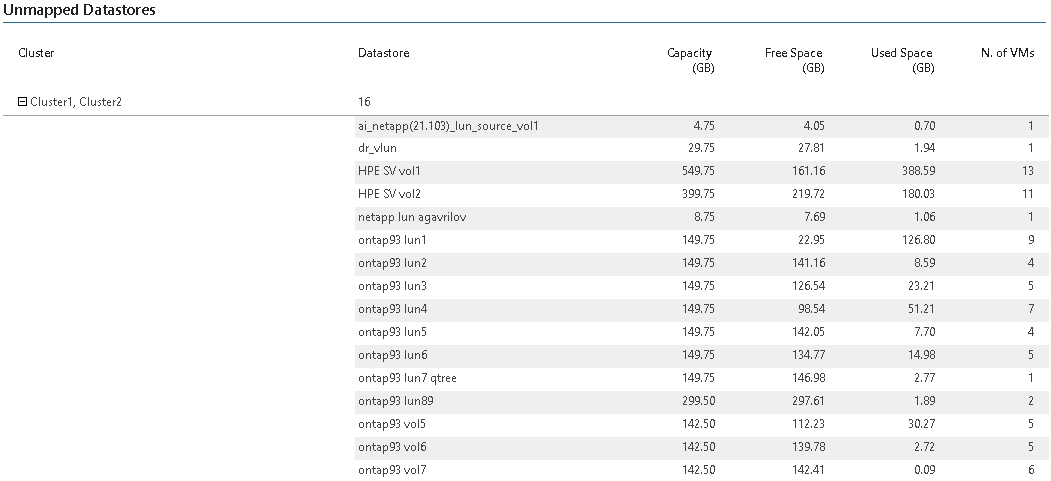
Task: Click the Datastore column header
Action: [383, 53]
